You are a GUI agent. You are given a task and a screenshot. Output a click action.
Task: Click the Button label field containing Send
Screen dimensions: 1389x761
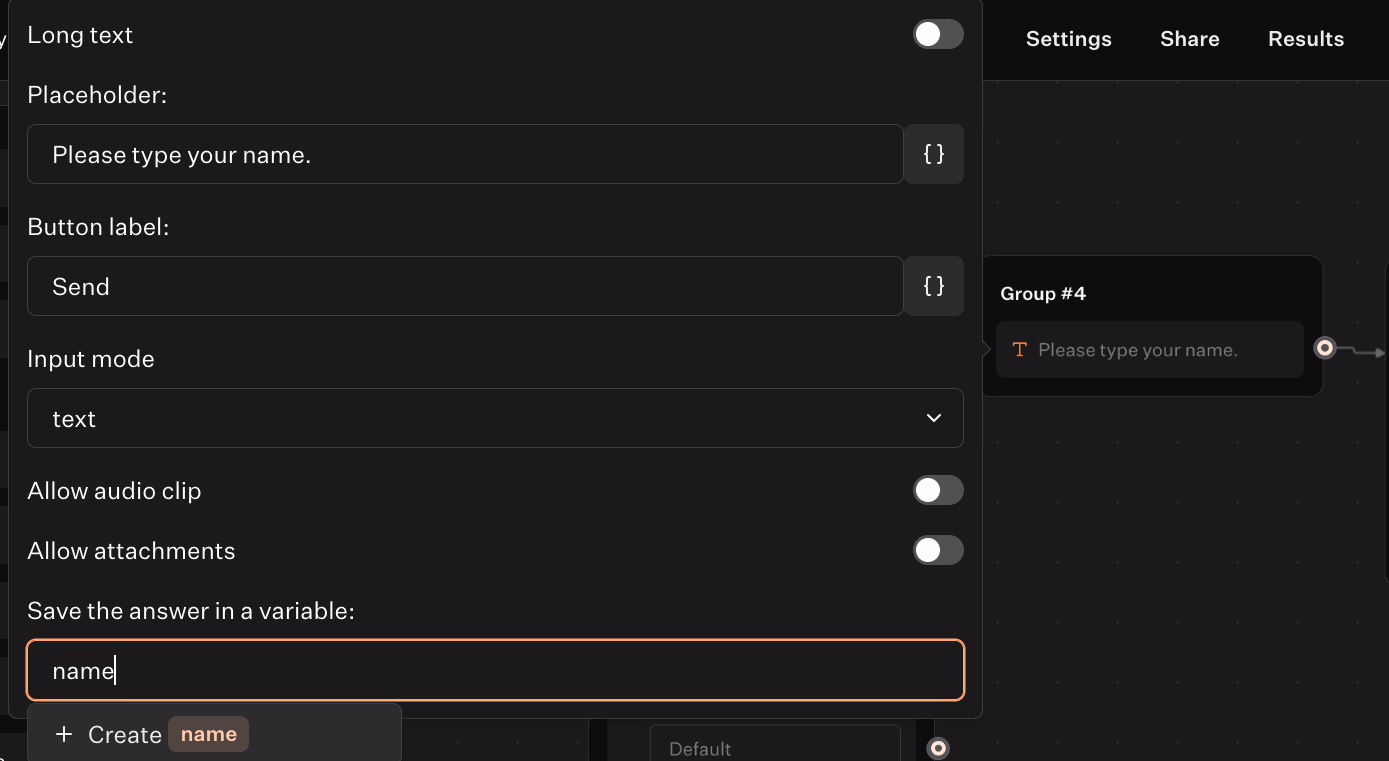tap(465, 286)
